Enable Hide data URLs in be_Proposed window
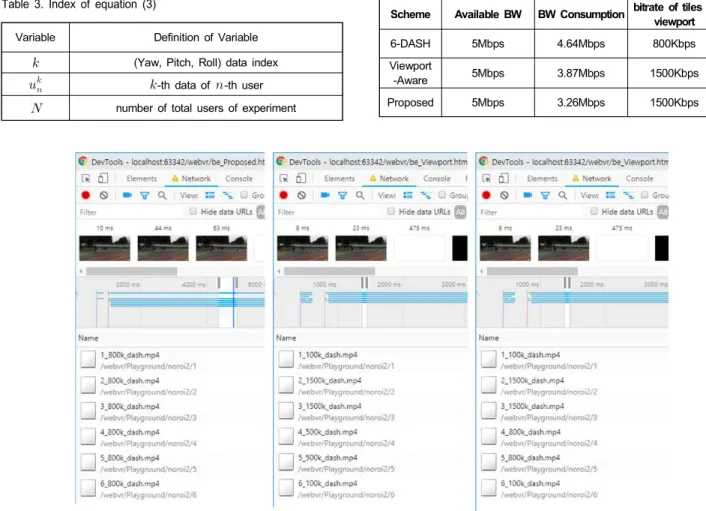This screenshot has width=706, height=511. click(x=193, y=211)
